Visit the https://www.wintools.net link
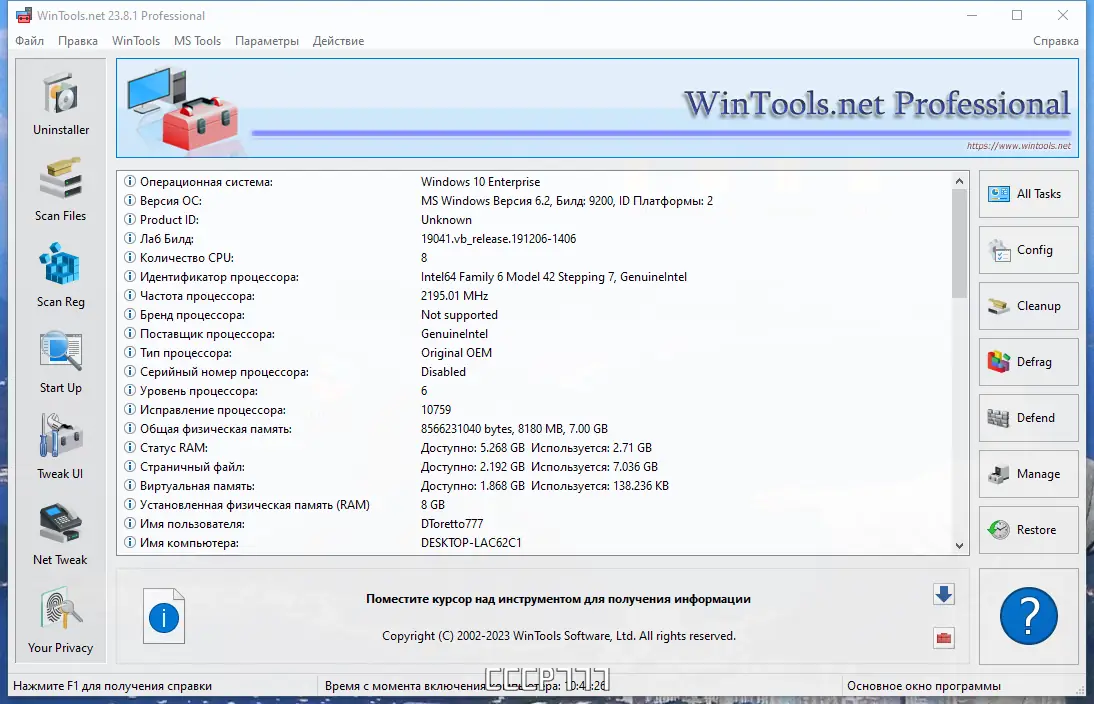The image size is (1094, 704). point(1019,146)
